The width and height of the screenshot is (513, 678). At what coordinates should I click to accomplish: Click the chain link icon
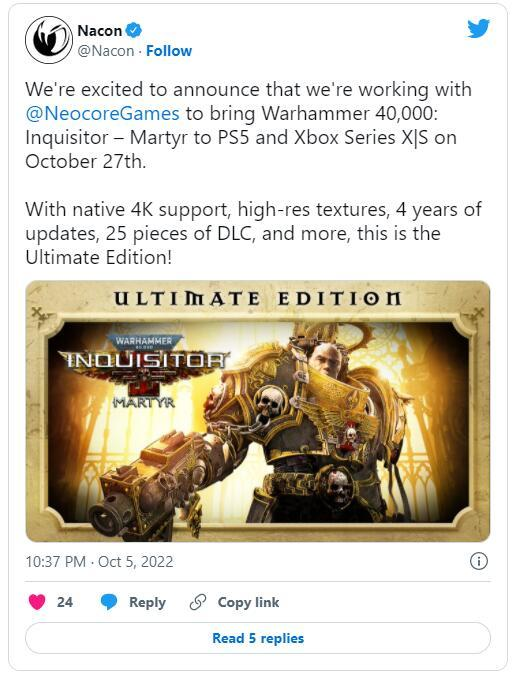click(x=198, y=602)
